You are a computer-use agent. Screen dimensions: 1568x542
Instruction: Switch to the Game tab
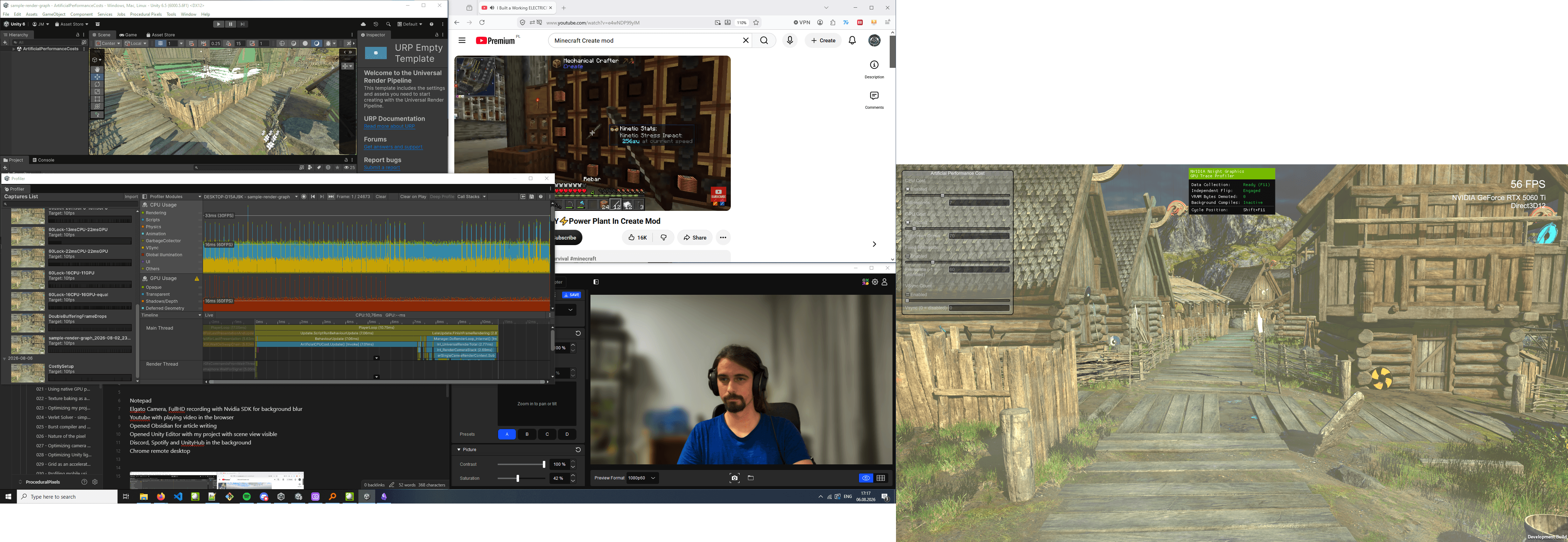tap(128, 35)
